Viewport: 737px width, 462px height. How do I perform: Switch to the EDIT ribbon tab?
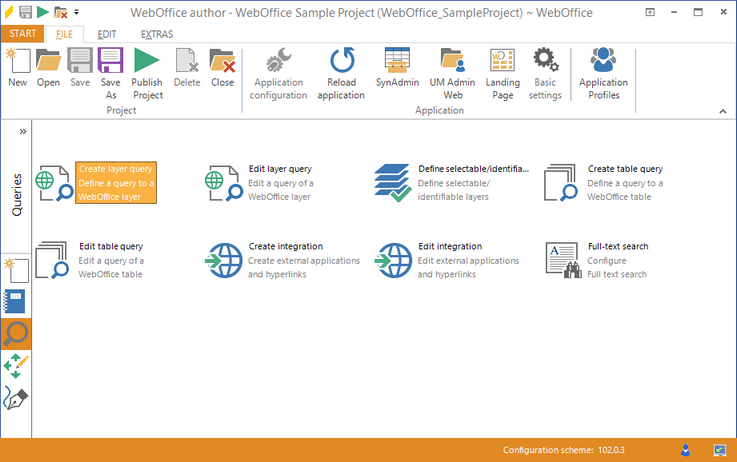[x=107, y=34]
